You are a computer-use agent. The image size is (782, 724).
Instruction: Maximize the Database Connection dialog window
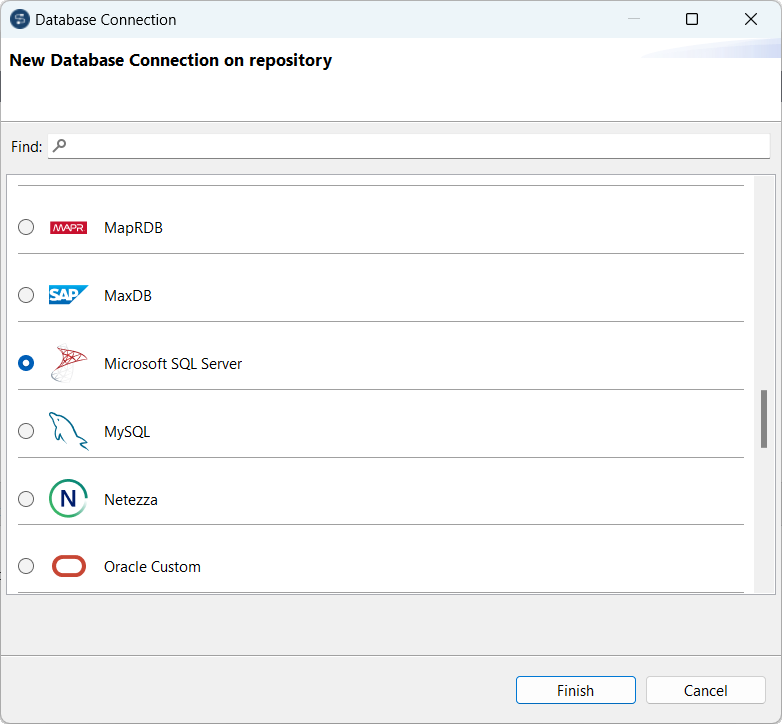pyautogui.click(x=692, y=19)
